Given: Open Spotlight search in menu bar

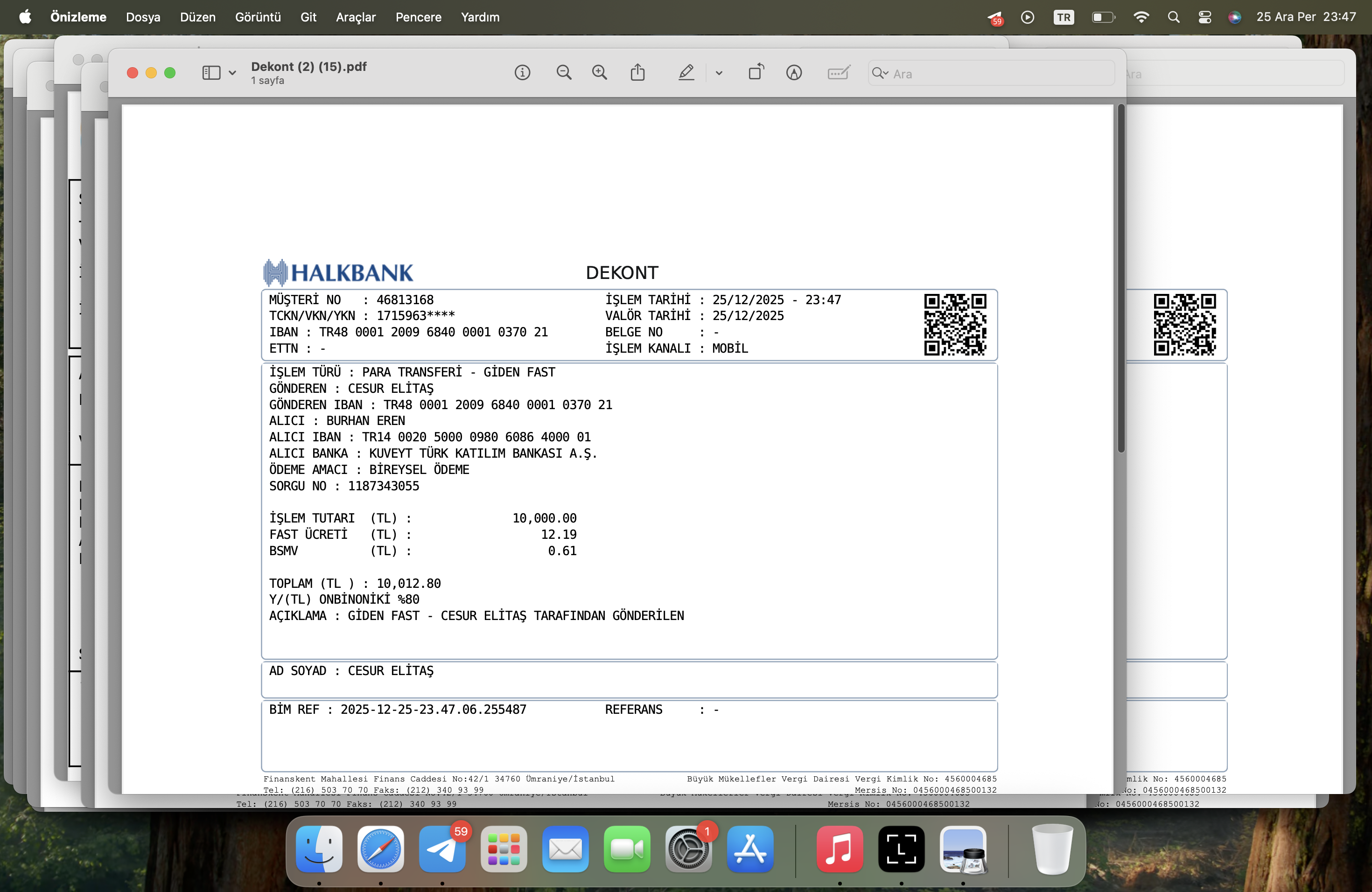Looking at the screenshot, I should point(1173,17).
